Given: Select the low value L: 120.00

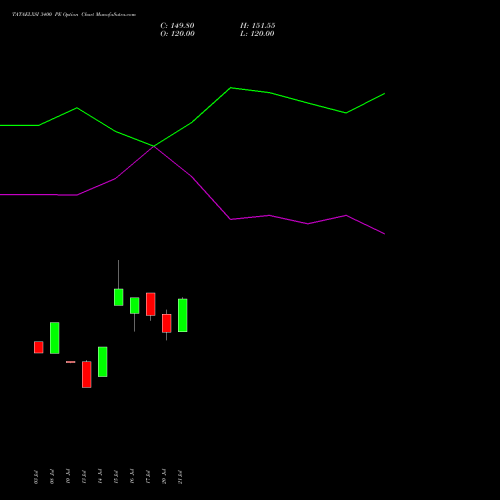Looking at the screenshot, I should point(257,34).
